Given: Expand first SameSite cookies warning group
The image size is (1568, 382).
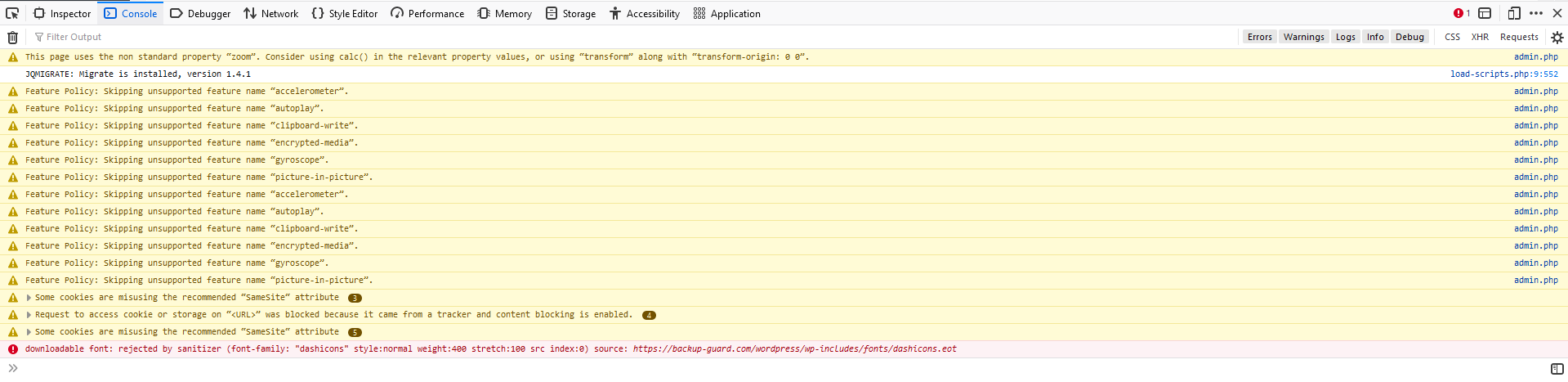Looking at the screenshot, I should tap(29, 298).
